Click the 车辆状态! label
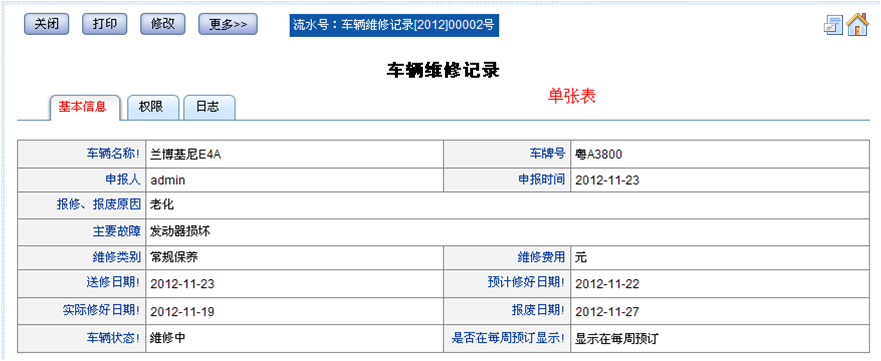 click(x=112, y=337)
